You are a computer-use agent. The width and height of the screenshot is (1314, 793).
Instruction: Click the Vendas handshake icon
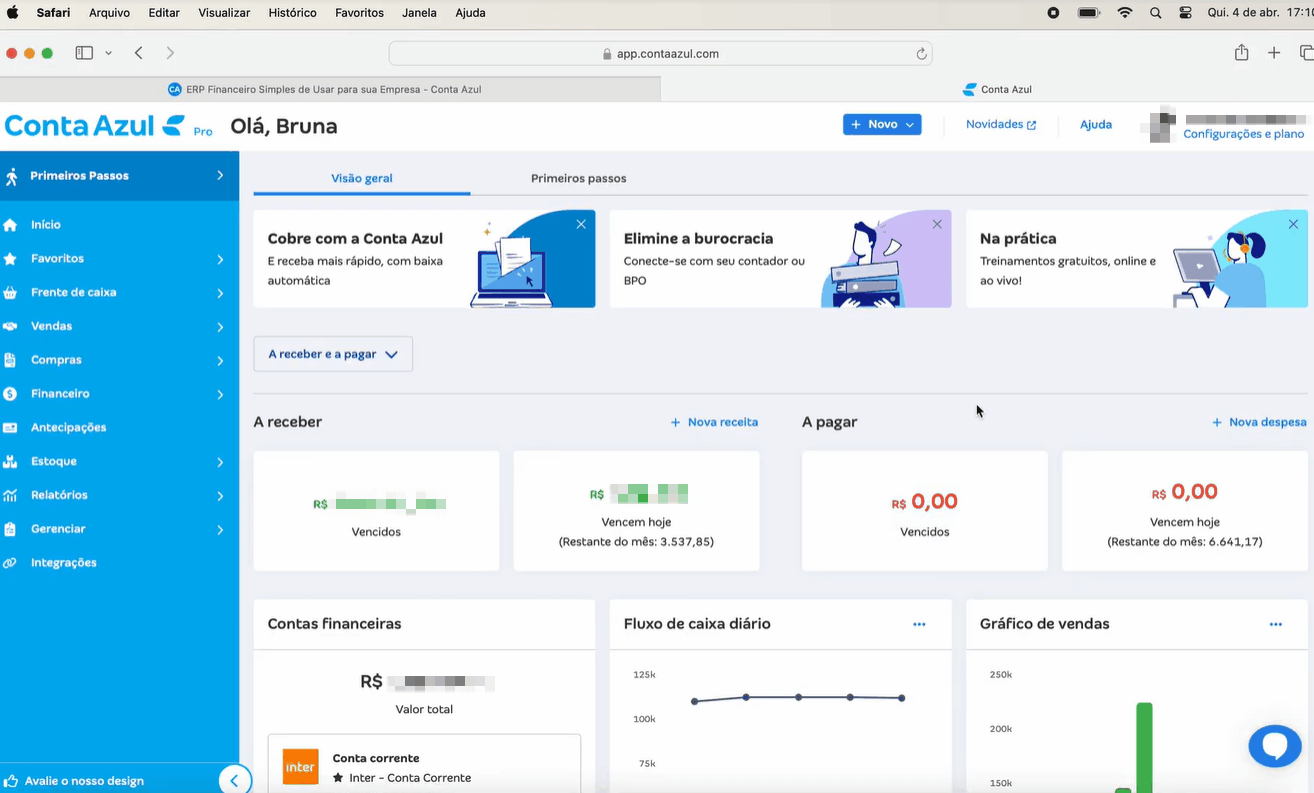pyautogui.click(x=10, y=326)
